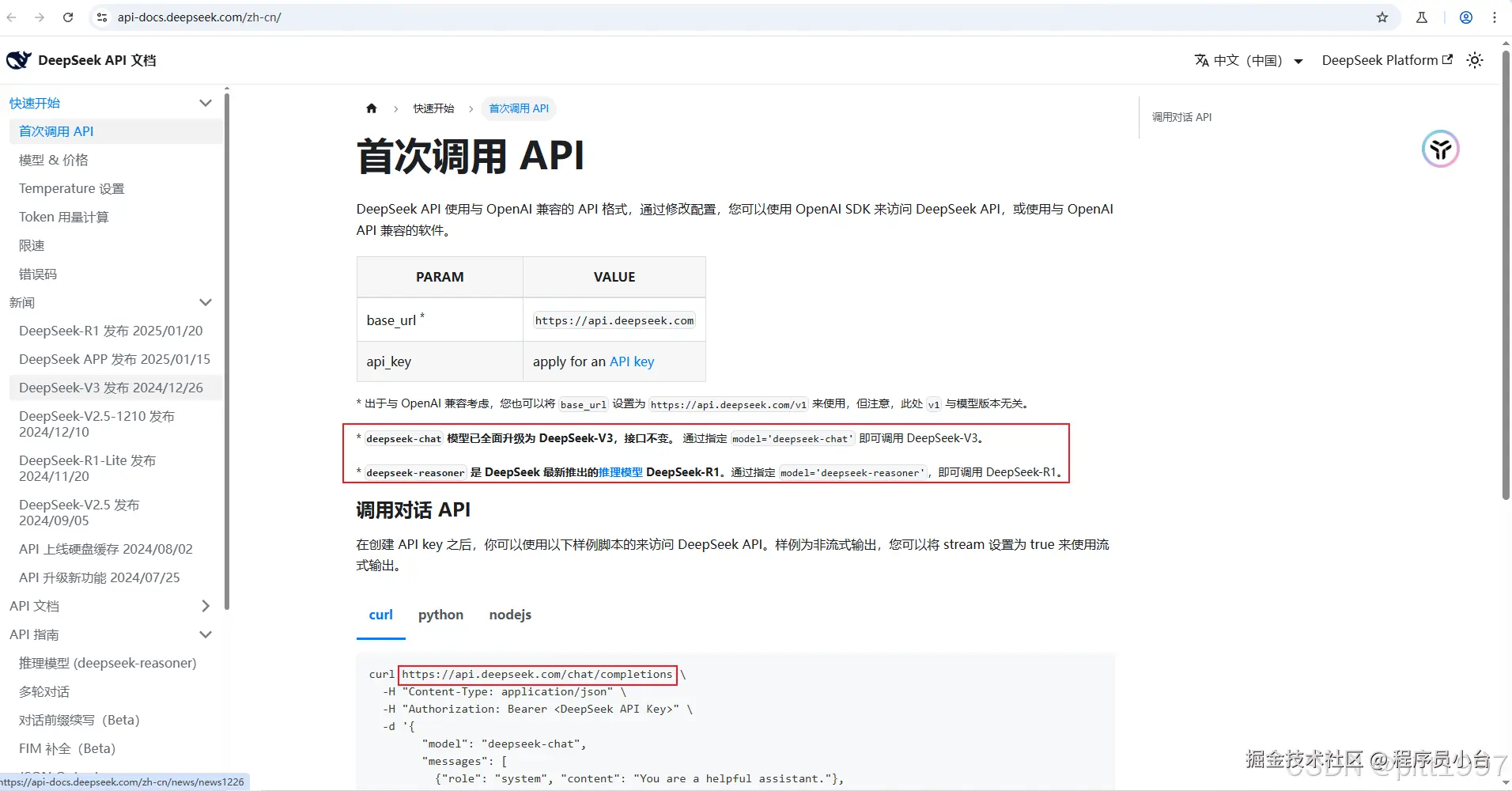
Task: Click the base_url table cell
Action: click(440, 320)
